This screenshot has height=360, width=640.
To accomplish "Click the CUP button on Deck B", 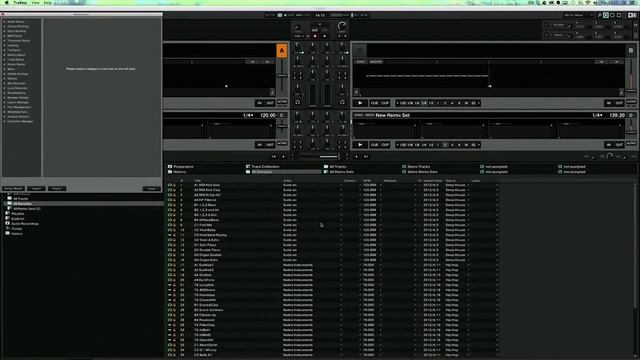I will (x=385, y=103).
